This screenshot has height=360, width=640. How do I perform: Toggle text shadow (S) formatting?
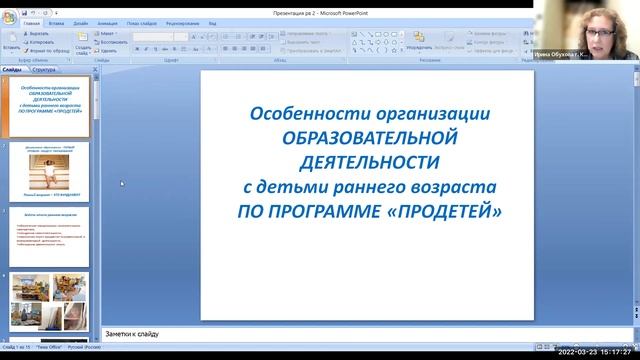[174, 49]
